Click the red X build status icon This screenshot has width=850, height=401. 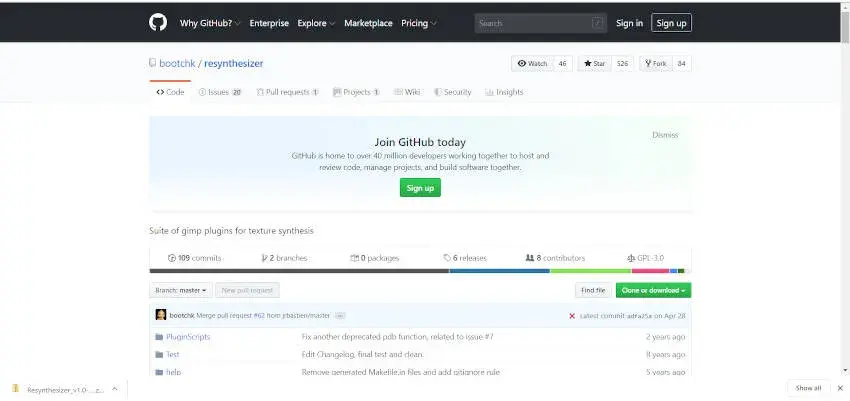click(x=572, y=315)
